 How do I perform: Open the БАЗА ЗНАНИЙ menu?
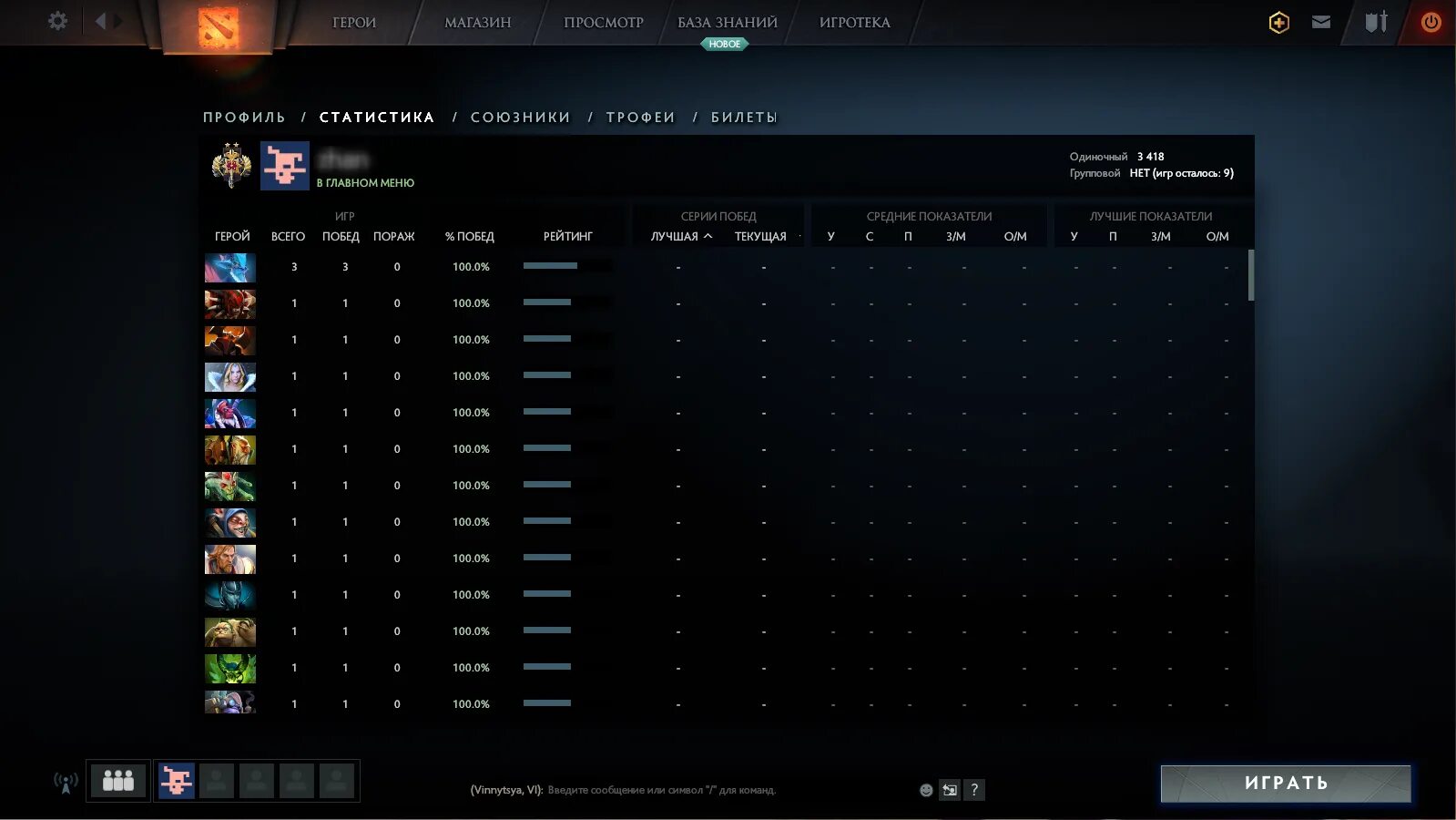pos(728,23)
